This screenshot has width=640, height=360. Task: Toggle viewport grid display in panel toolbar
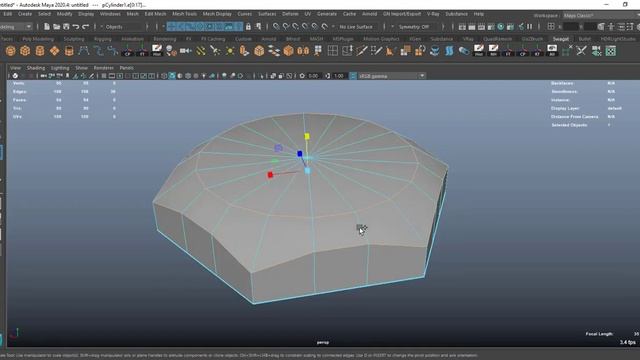point(104,76)
